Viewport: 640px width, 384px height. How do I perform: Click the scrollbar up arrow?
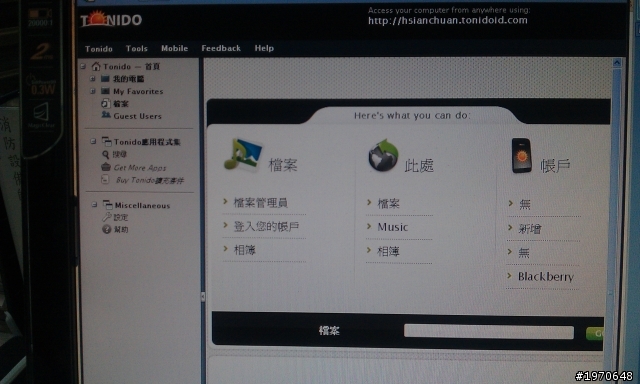[x=616, y=63]
